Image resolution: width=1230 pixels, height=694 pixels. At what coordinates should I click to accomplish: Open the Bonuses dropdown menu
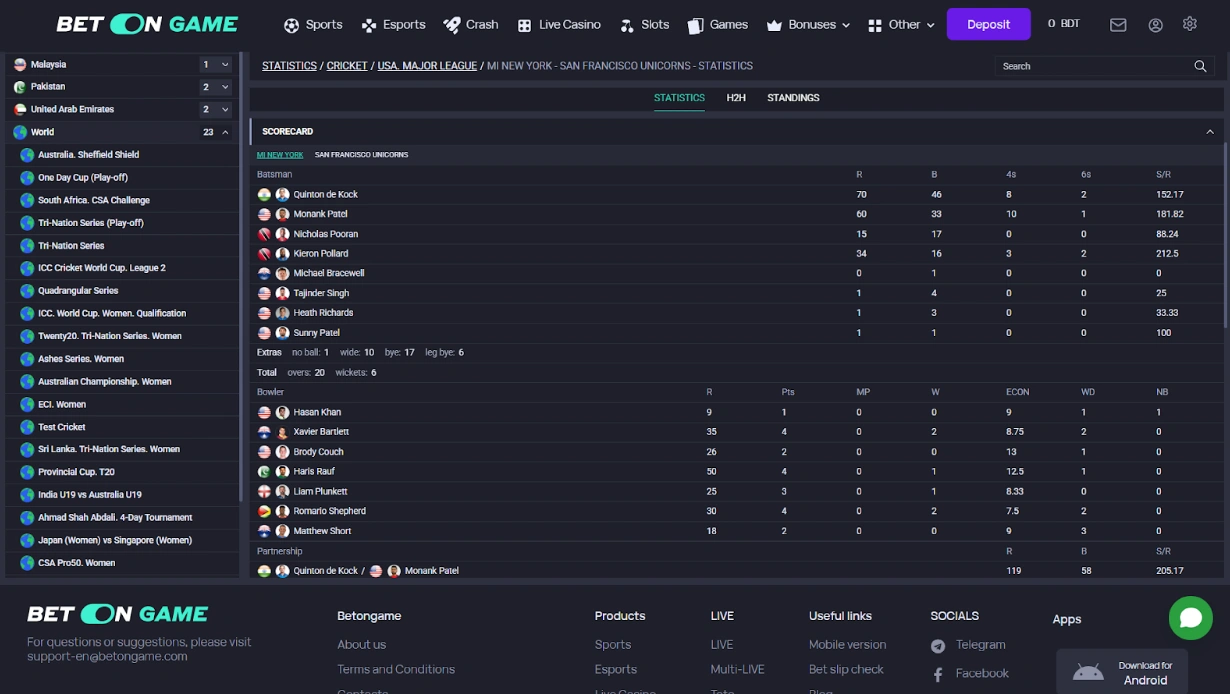coord(808,25)
